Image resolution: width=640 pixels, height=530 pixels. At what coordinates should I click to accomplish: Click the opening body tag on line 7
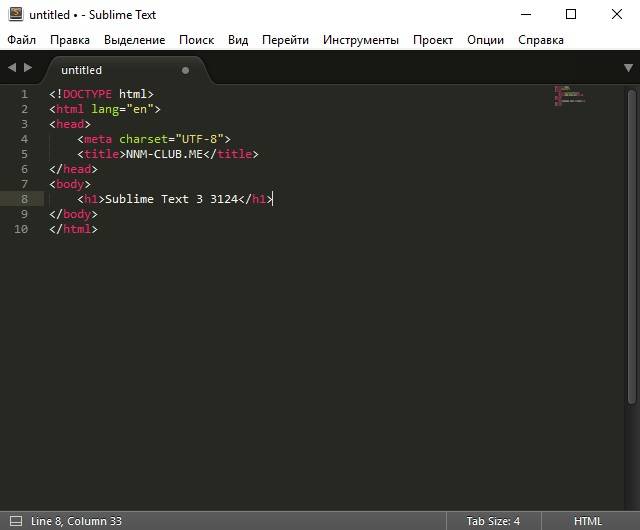point(70,184)
